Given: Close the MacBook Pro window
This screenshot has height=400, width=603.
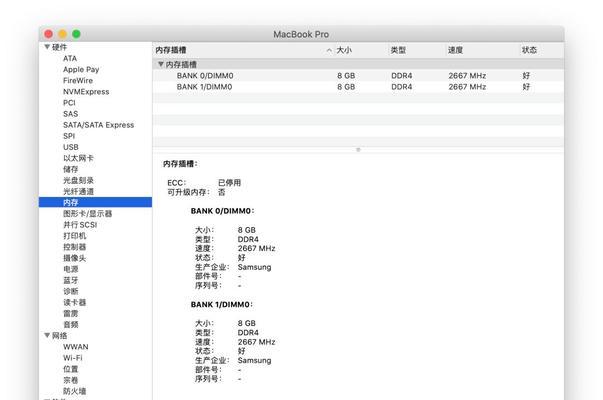Looking at the screenshot, I should click(x=48, y=34).
